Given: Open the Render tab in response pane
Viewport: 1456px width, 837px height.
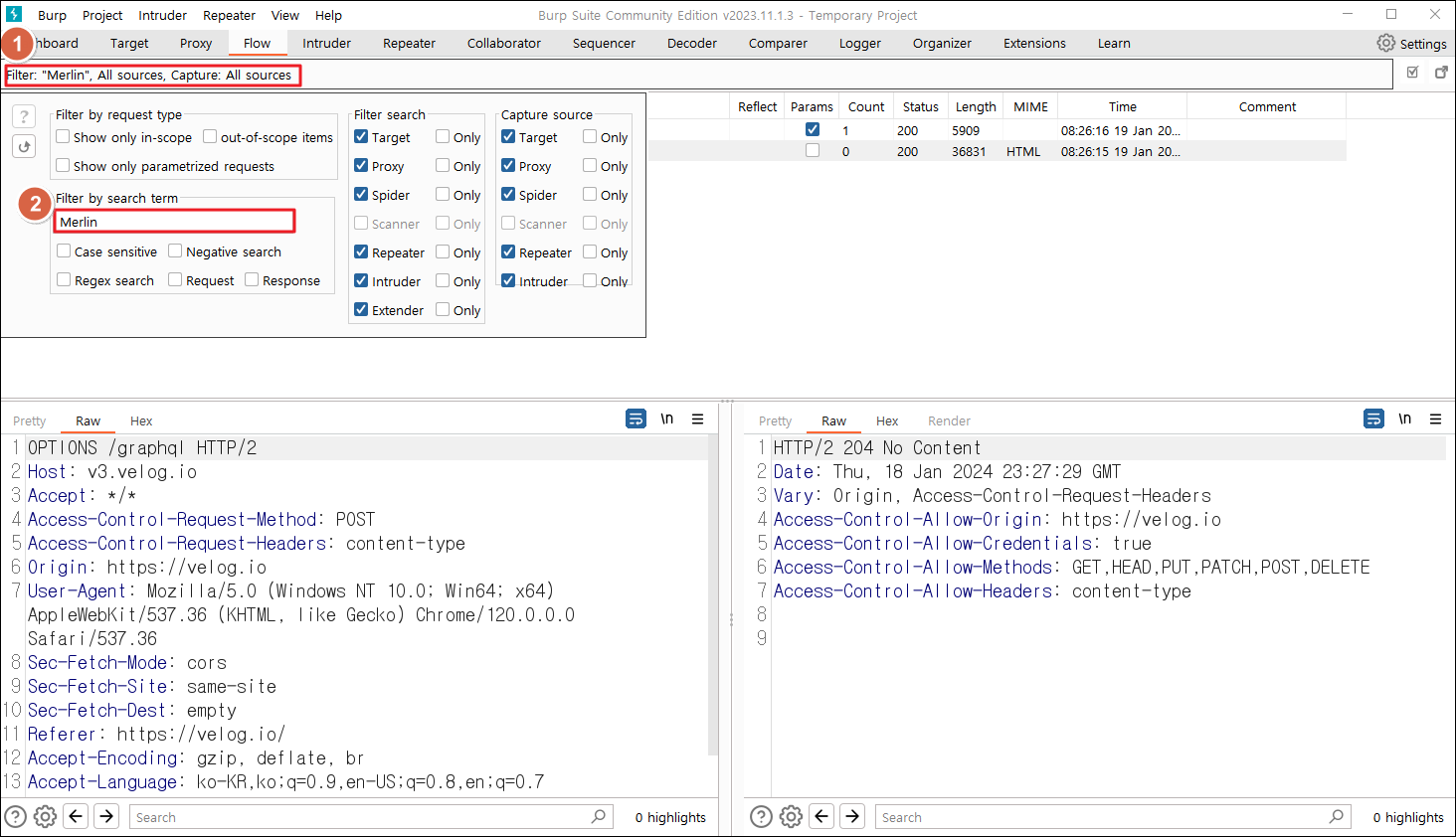Looking at the screenshot, I should [949, 420].
